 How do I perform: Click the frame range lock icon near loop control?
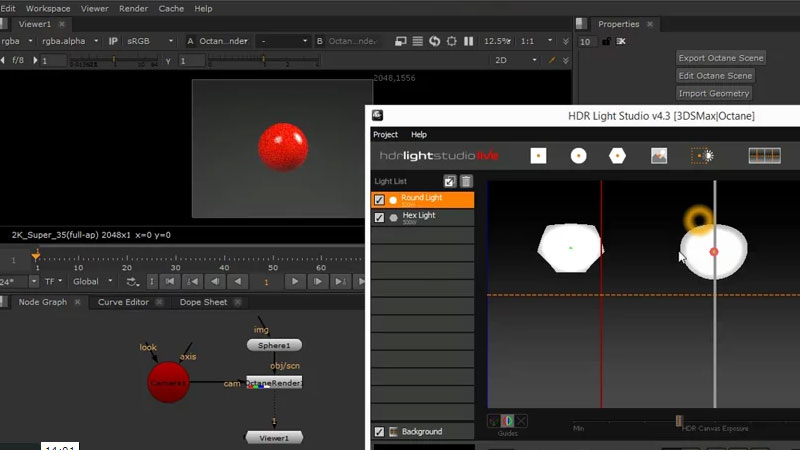(152, 282)
